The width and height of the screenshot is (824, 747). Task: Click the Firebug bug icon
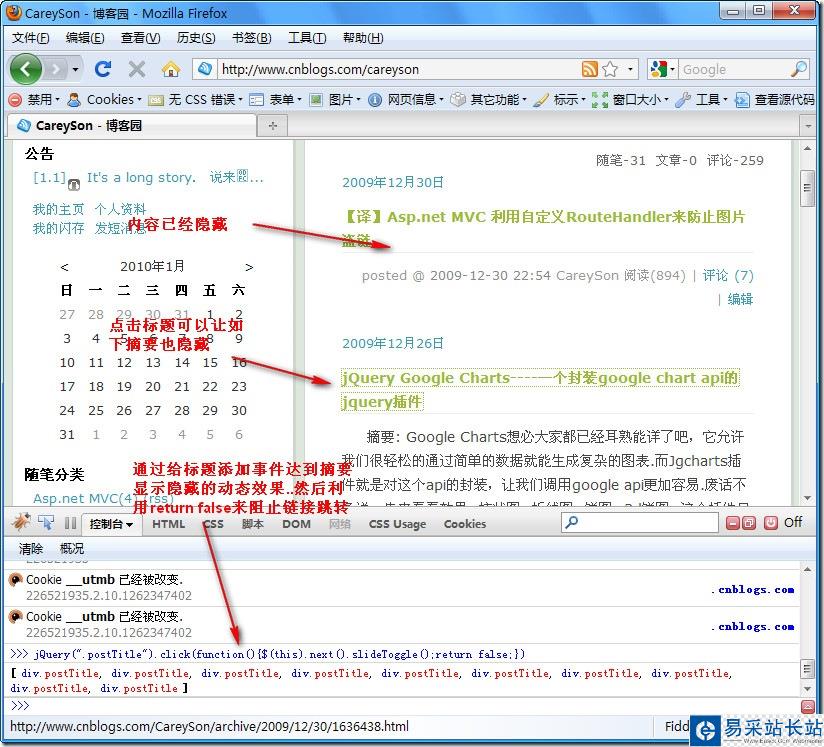pyautogui.click(x=21, y=523)
